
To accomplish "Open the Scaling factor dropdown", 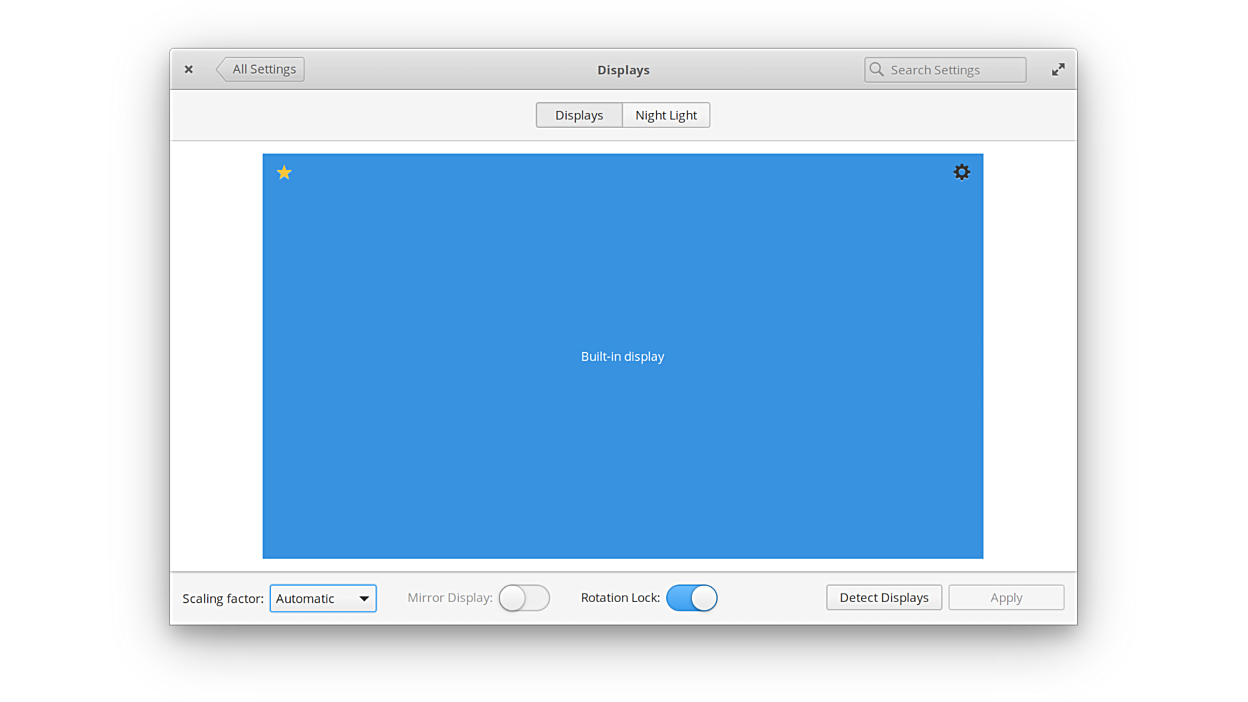I will click(x=322, y=598).
